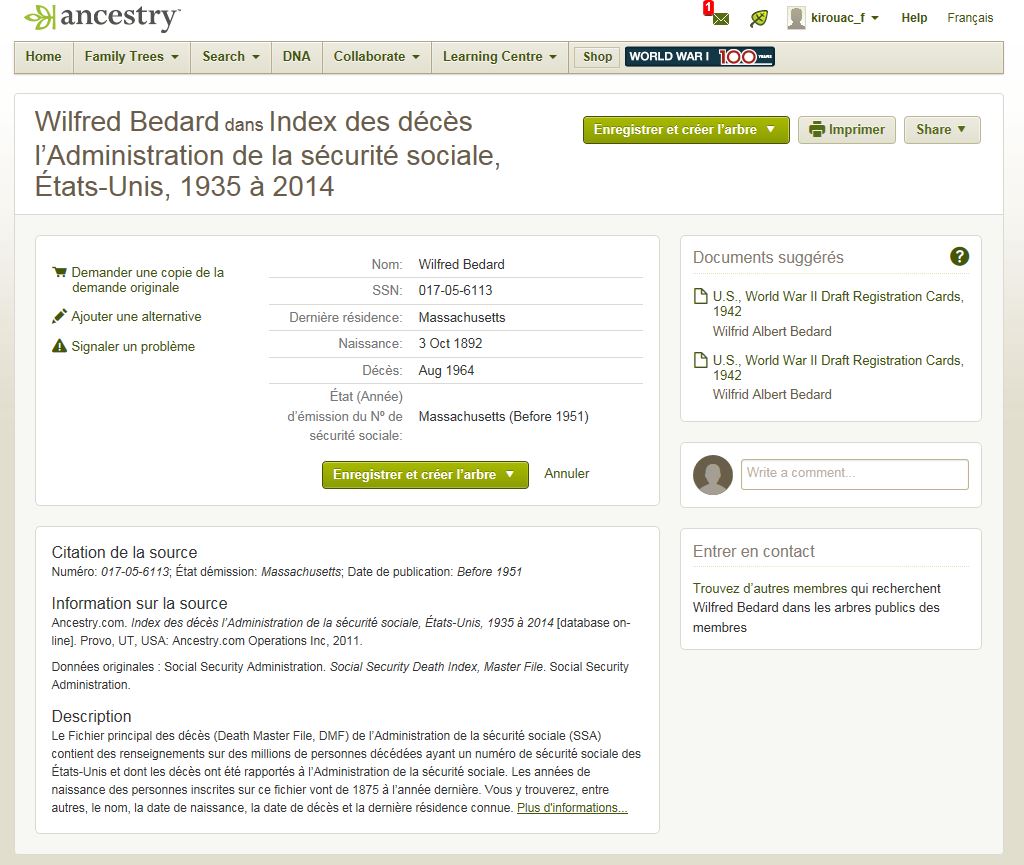The width and height of the screenshot is (1024, 865).
Task: Click top Enregistrer et créer l'arbre button
Action: click(686, 130)
